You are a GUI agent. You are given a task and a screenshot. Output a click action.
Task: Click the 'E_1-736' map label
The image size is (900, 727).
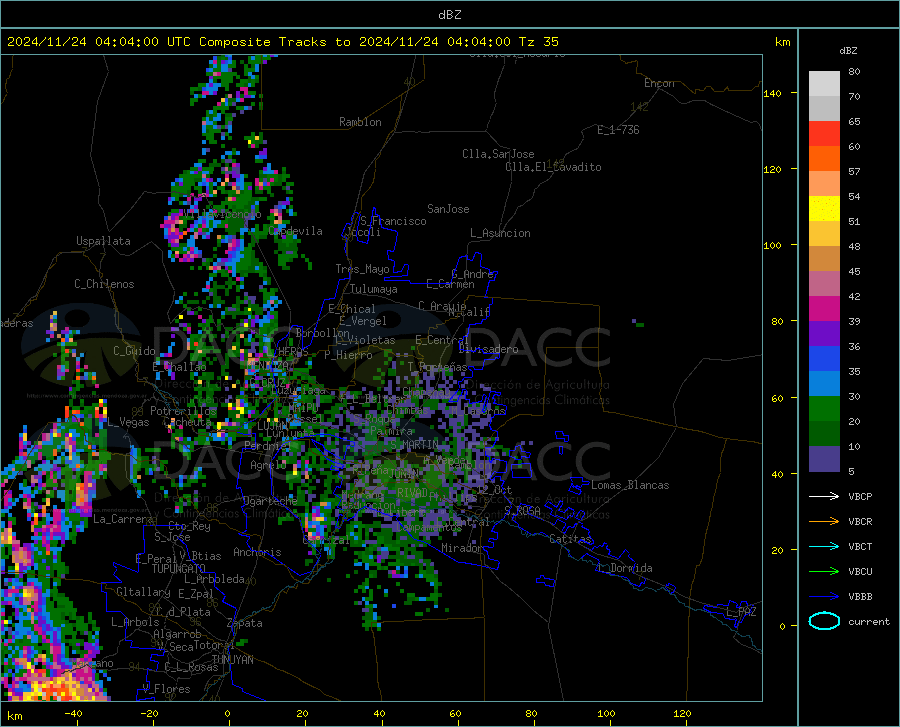click(618, 130)
